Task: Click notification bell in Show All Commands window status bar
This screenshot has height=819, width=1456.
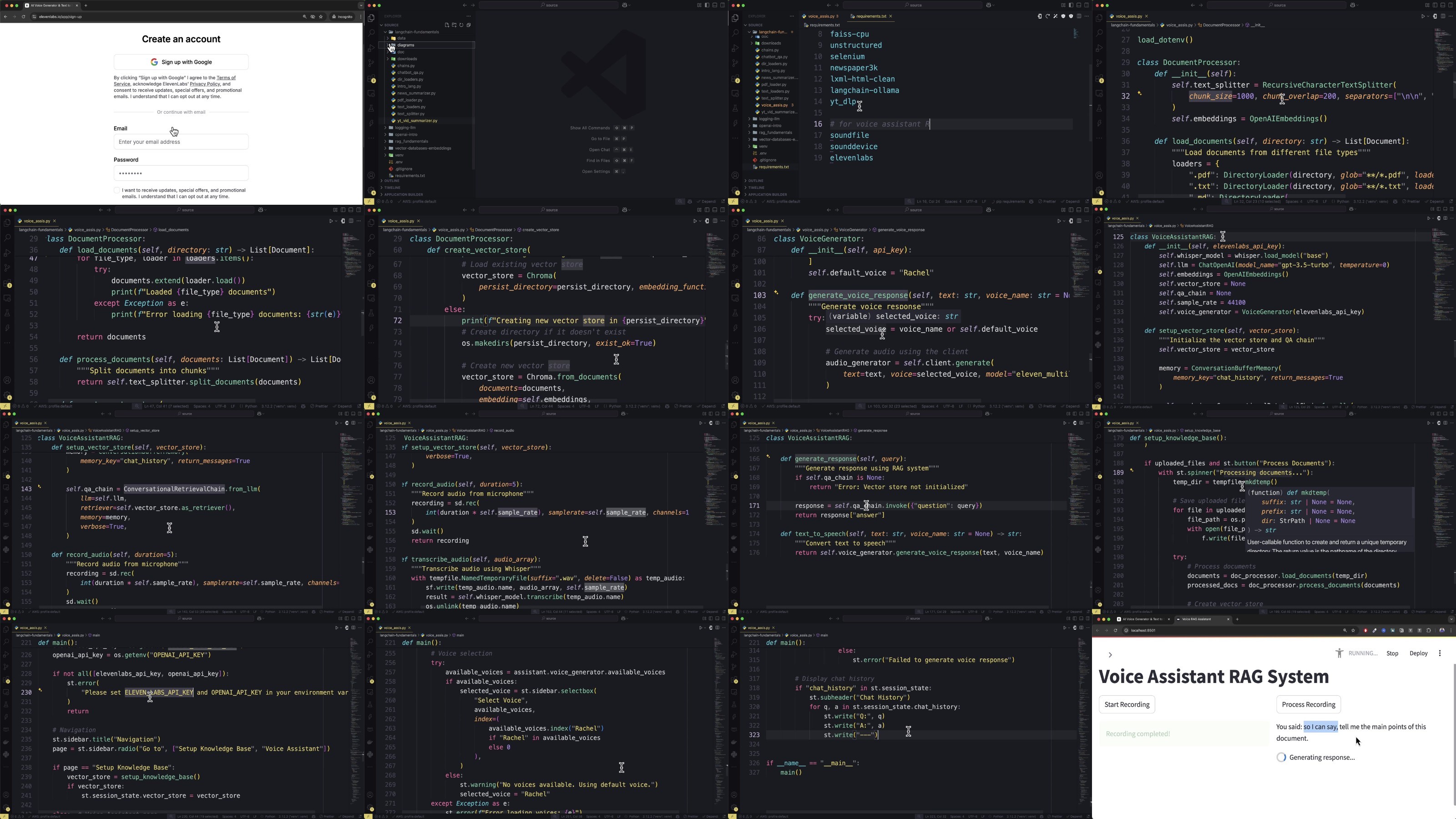Action: pos(723,202)
